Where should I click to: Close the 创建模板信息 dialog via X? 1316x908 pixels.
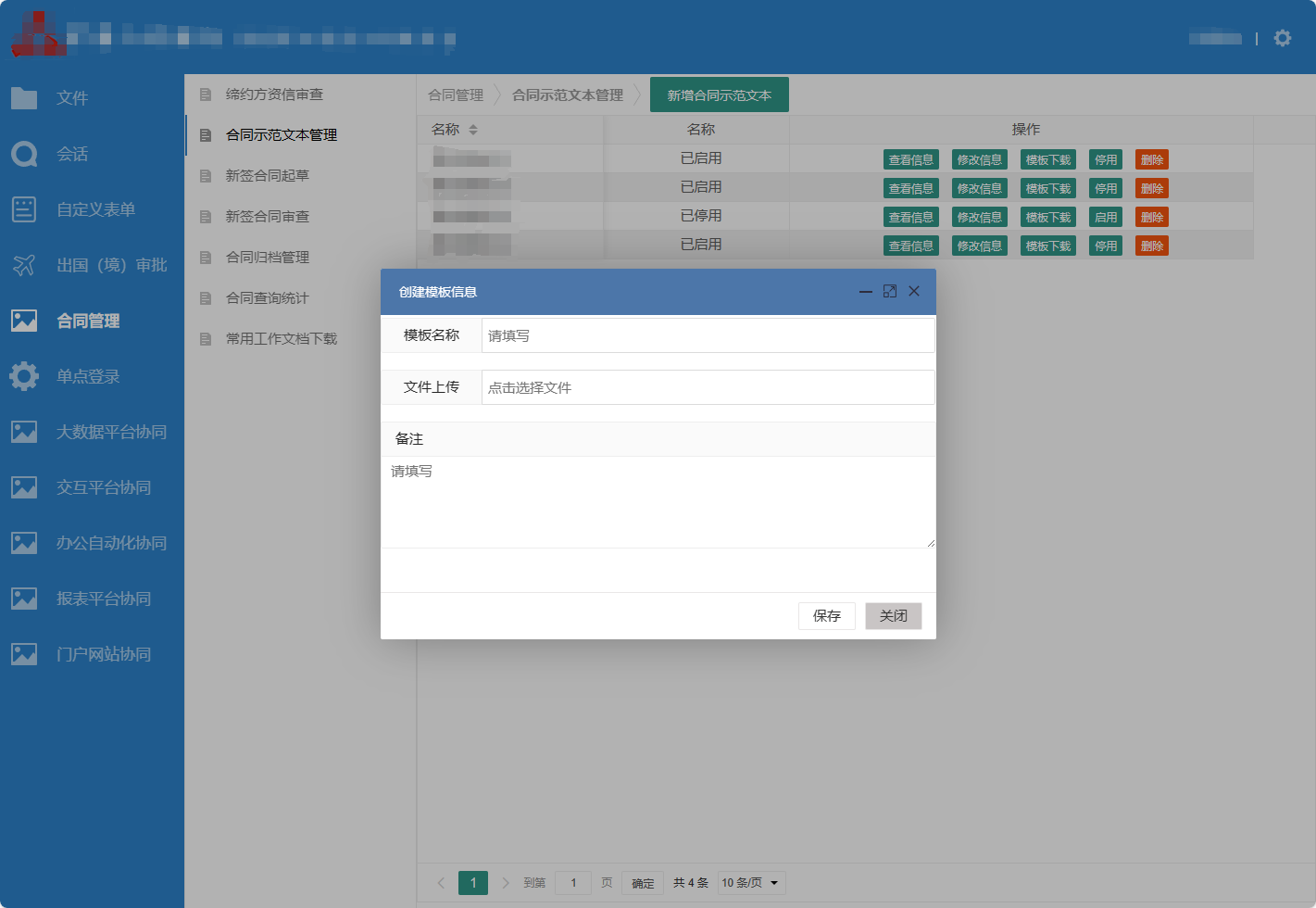click(914, 292)
